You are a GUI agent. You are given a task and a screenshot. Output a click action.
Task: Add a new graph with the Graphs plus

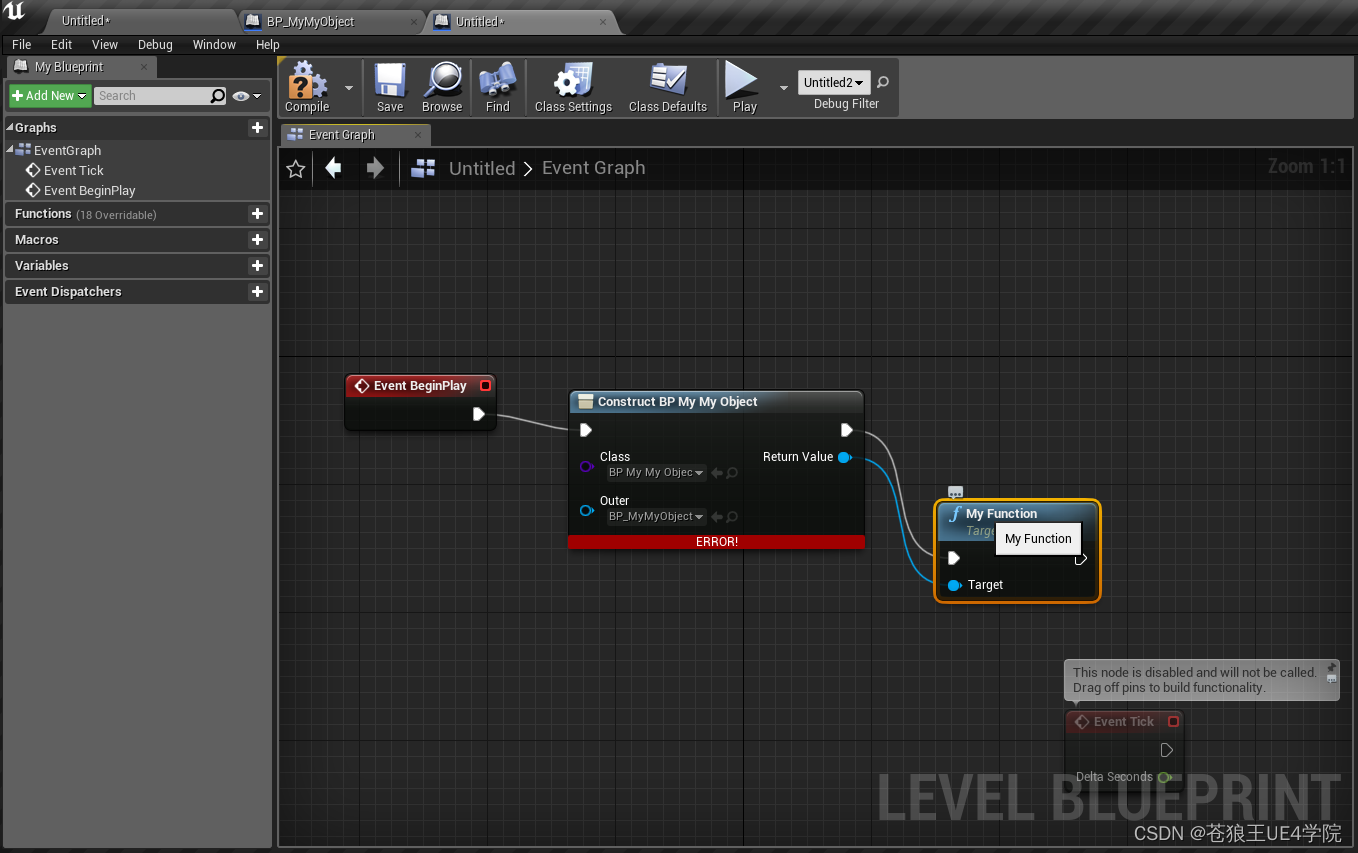tap(257, 127)
